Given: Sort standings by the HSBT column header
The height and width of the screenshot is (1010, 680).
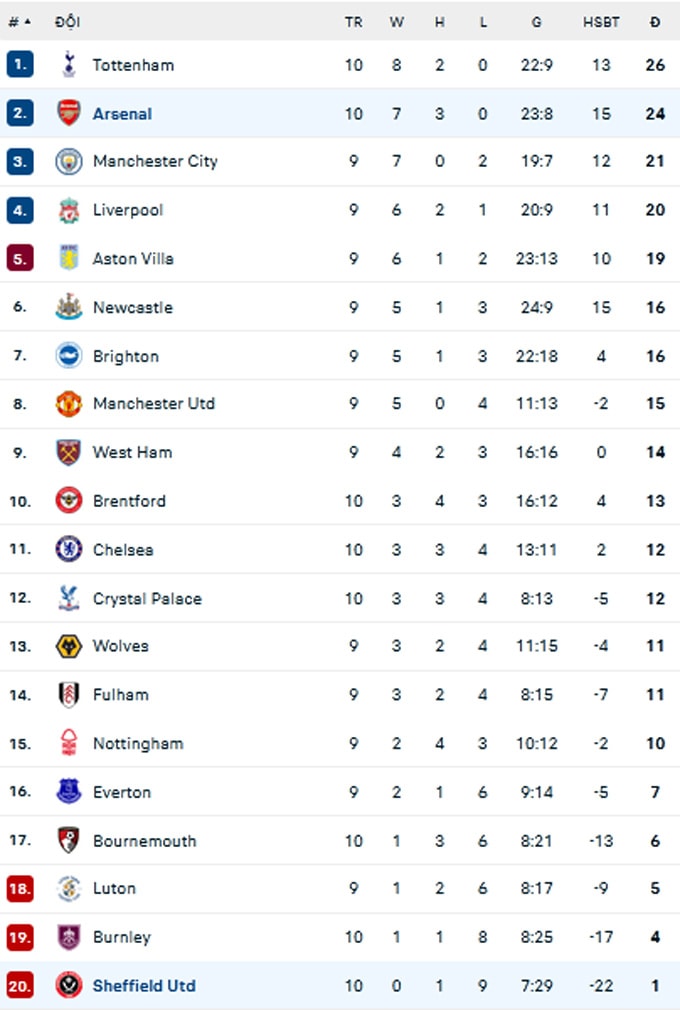Looking at the screenshot, I should [601, 22].
